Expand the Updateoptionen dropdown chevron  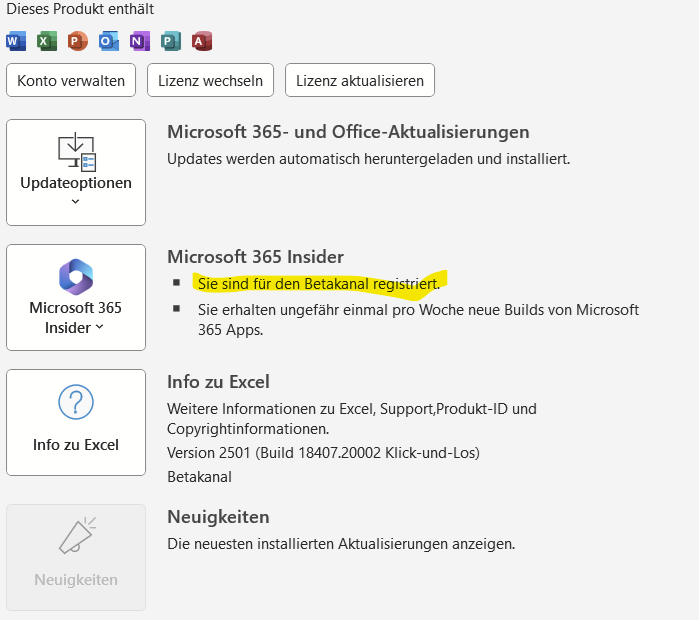[75, 201]
